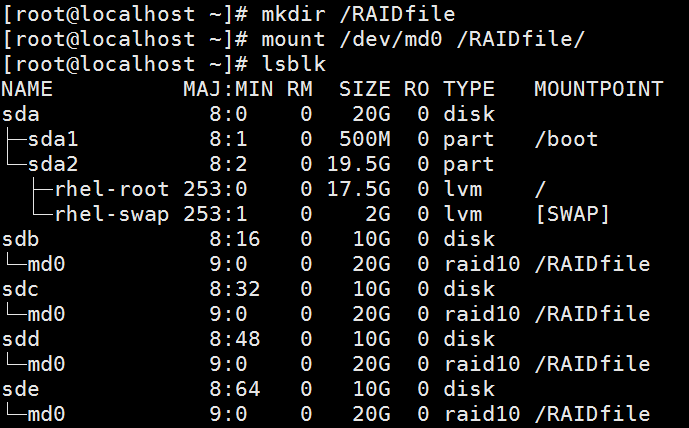Select the rhel-swap volume entry
The image size is (689, 428).
pyautogui.click(x=112, y=214)
